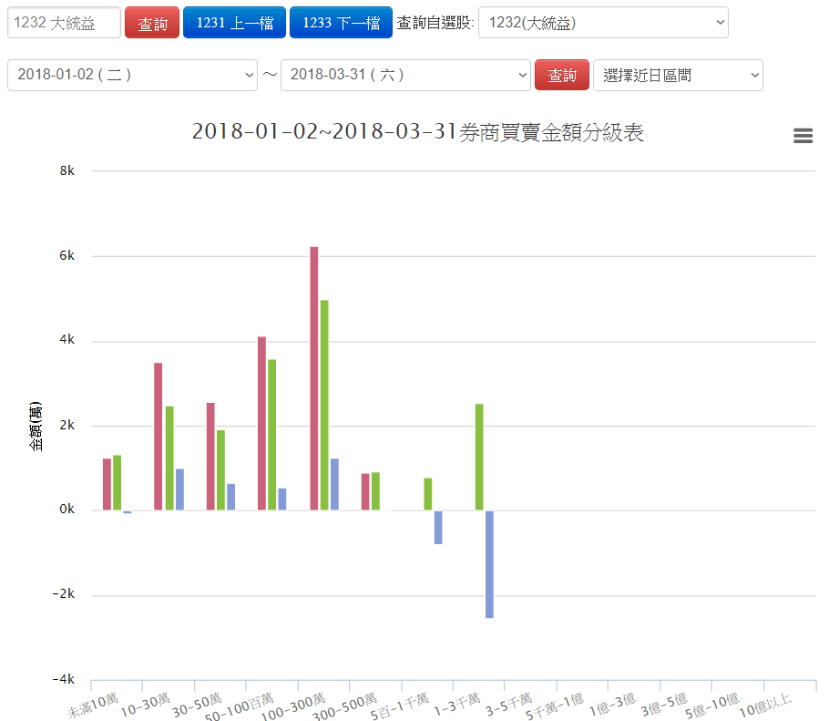This screenshot has width=839, height=721.
Task: Open the start date 2018-01-02 dropdown
Action: 132,75
